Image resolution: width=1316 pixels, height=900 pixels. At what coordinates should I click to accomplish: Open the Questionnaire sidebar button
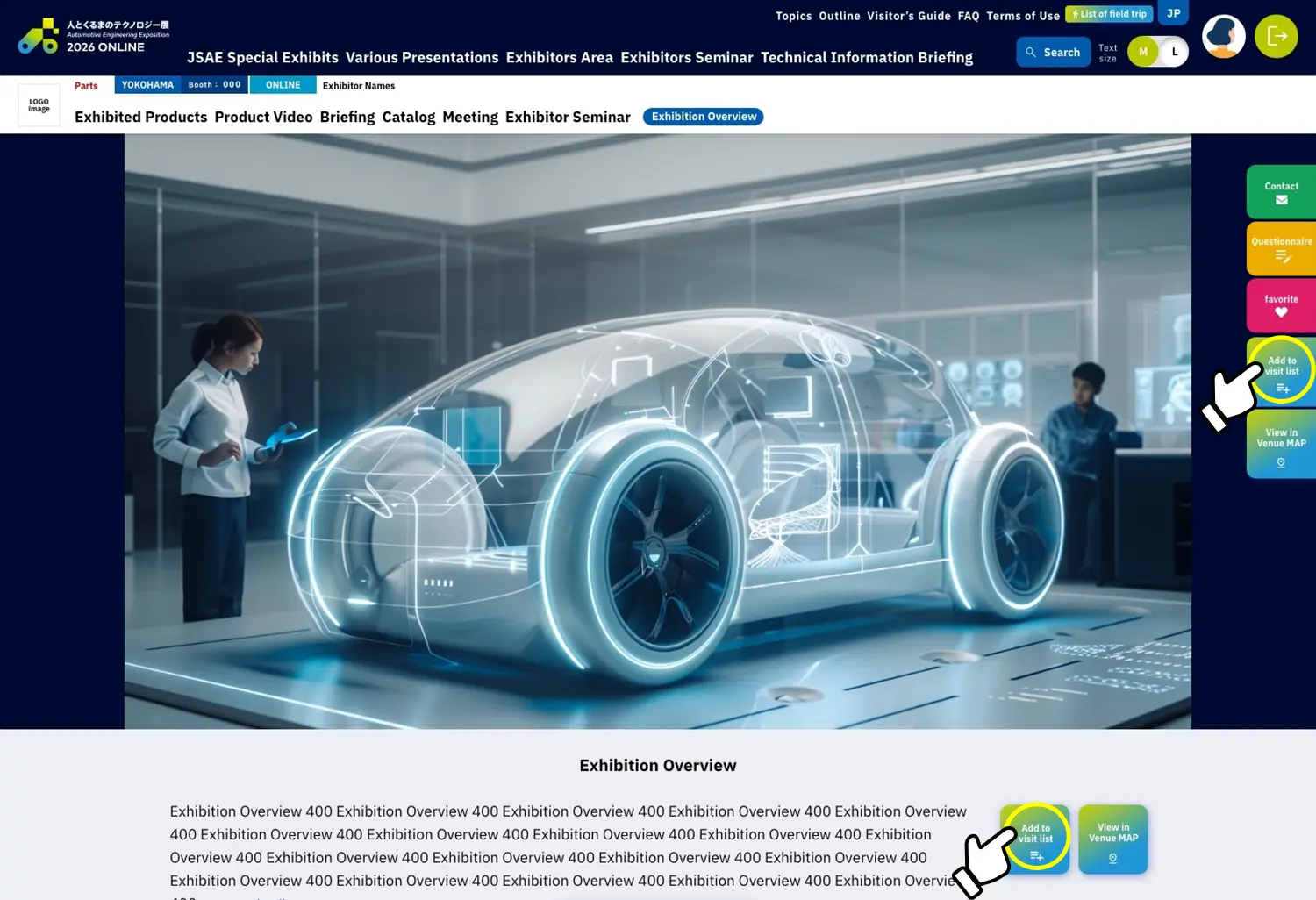click(x=1281, y=248)
